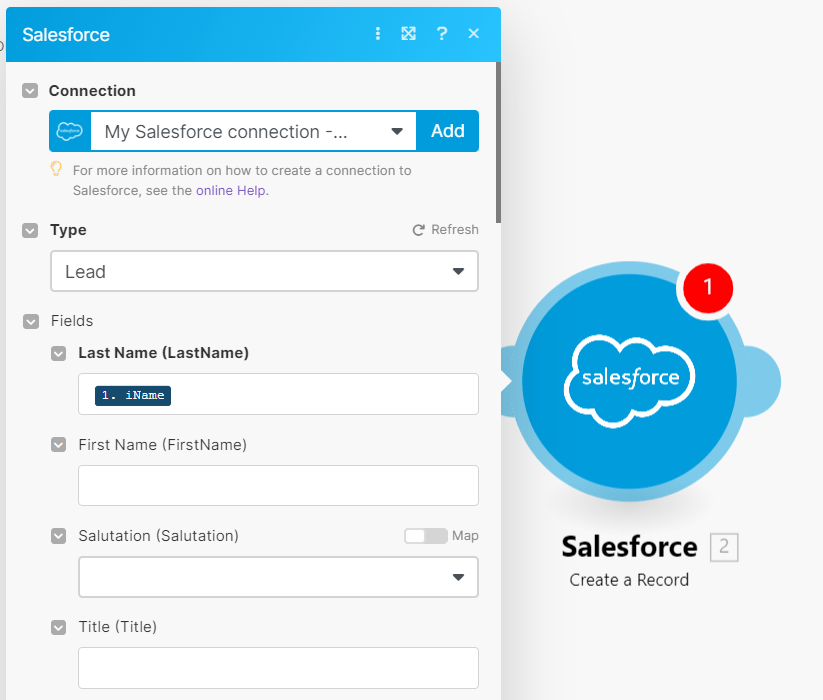Toggle the Map switch for Salutation
The height and width of the screenshot is (700, 823).
[x=426, y=536]
